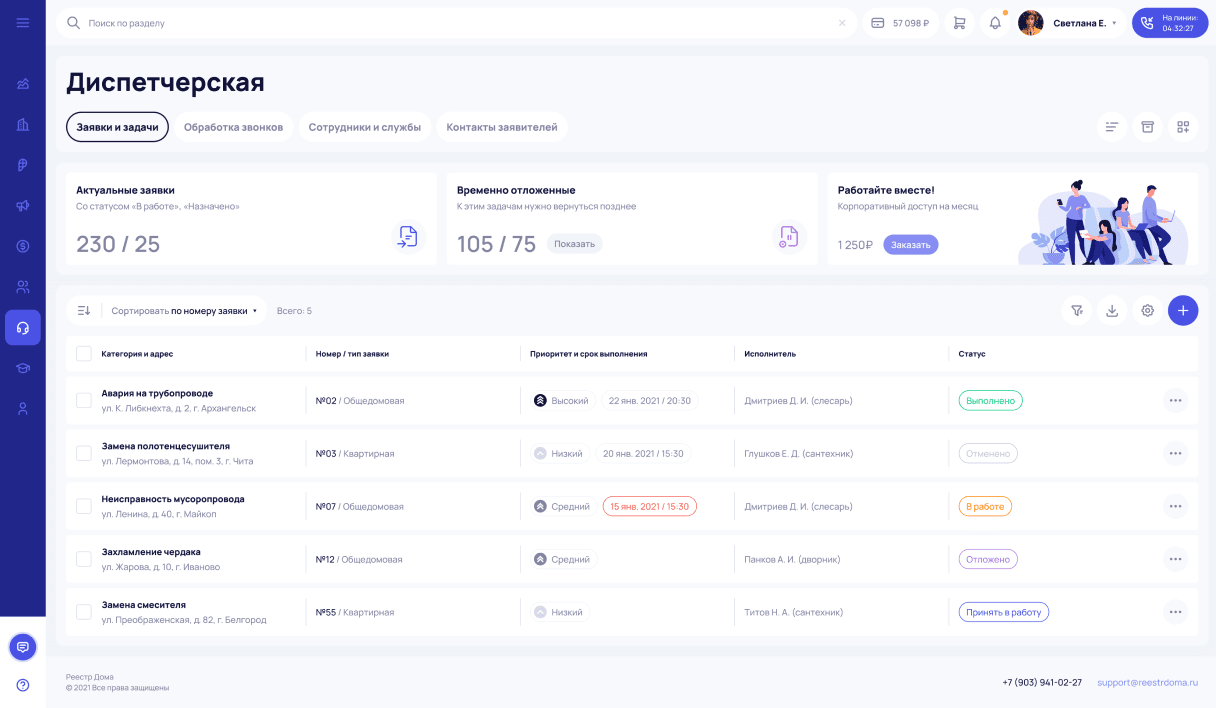The width and height of the screenshot is (1216, 708).
Task: Open the filter funnel icon
Action: [1077, 311]
